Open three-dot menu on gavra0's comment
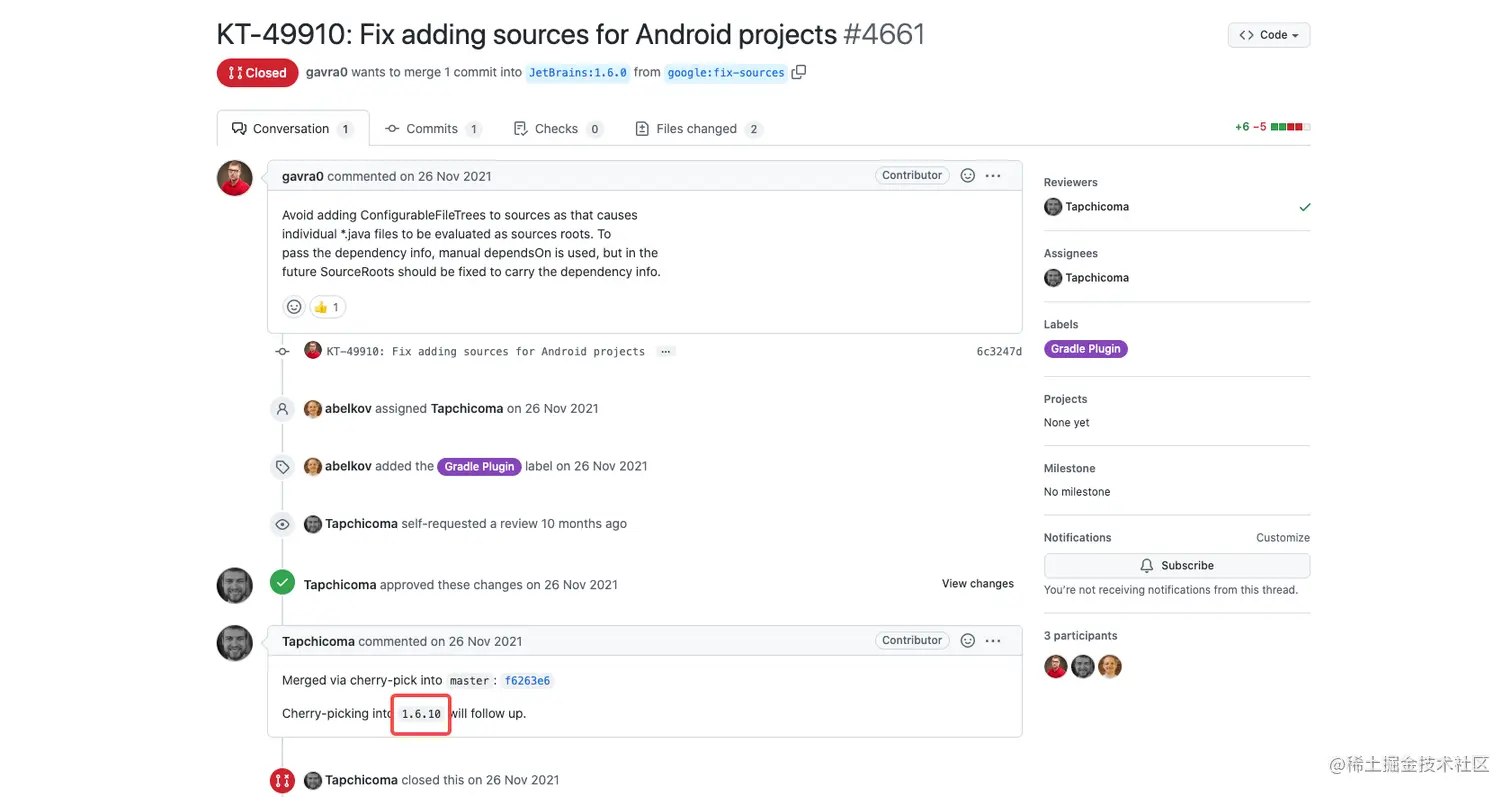Screen dimensions: 1512x797 pyautogui.click(x=993, y=175)
